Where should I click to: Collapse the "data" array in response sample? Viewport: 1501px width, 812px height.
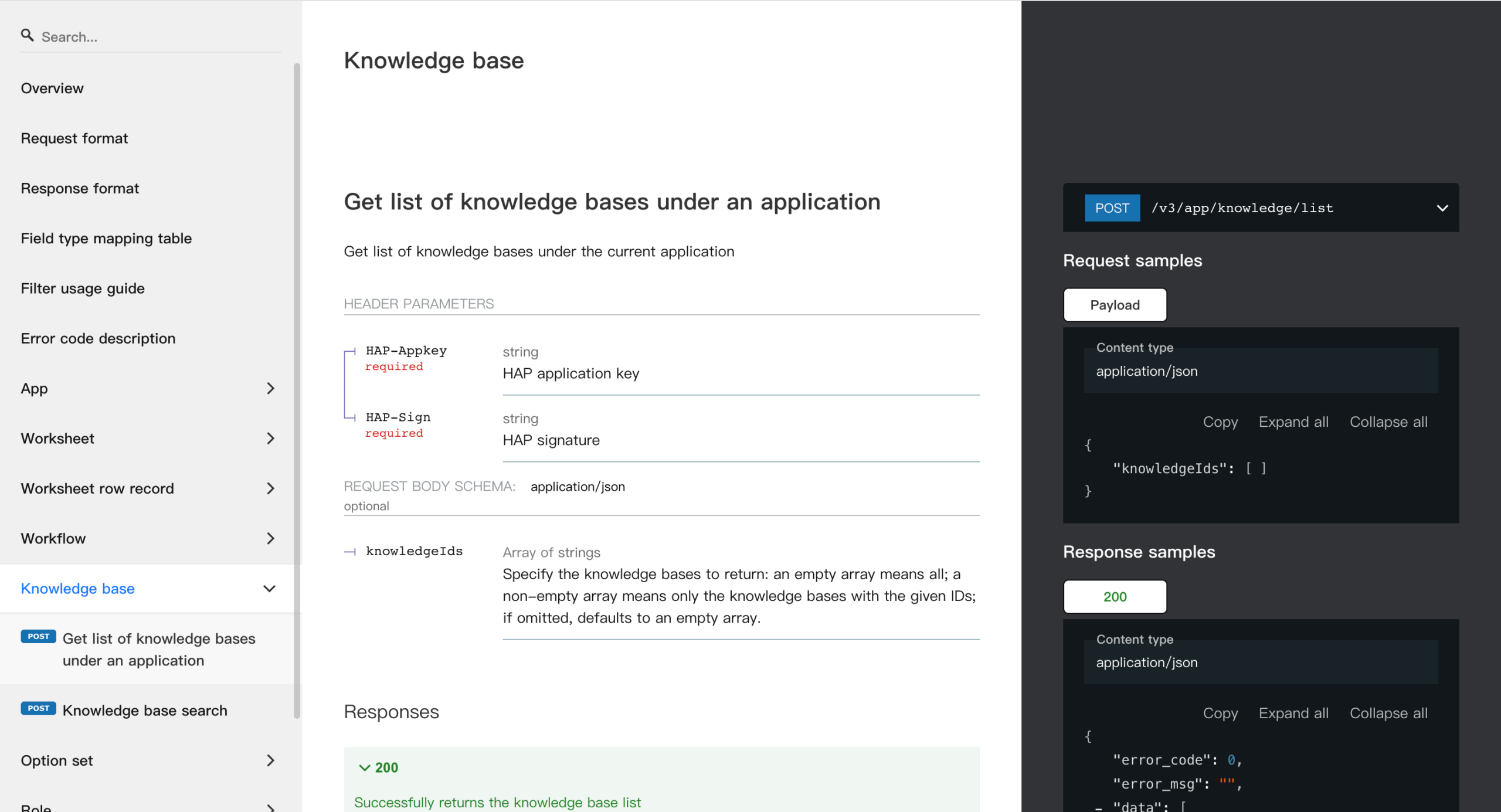tap(1099, 807)
